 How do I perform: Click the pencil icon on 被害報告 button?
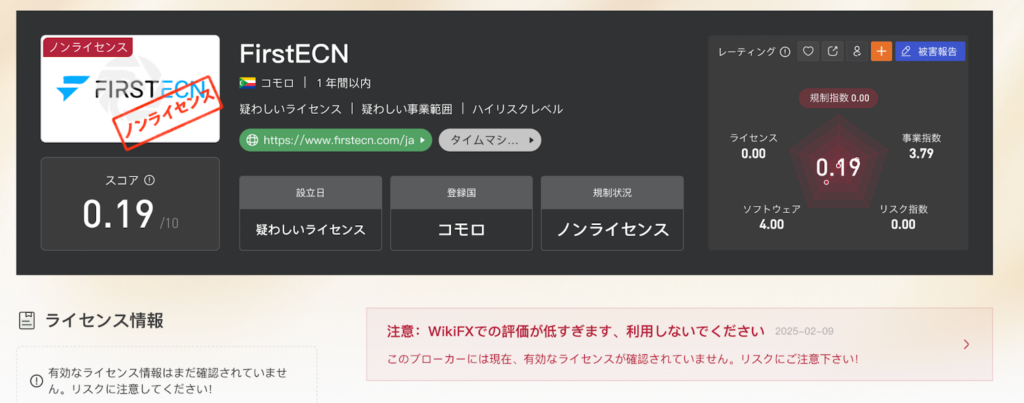coord(906,52)
